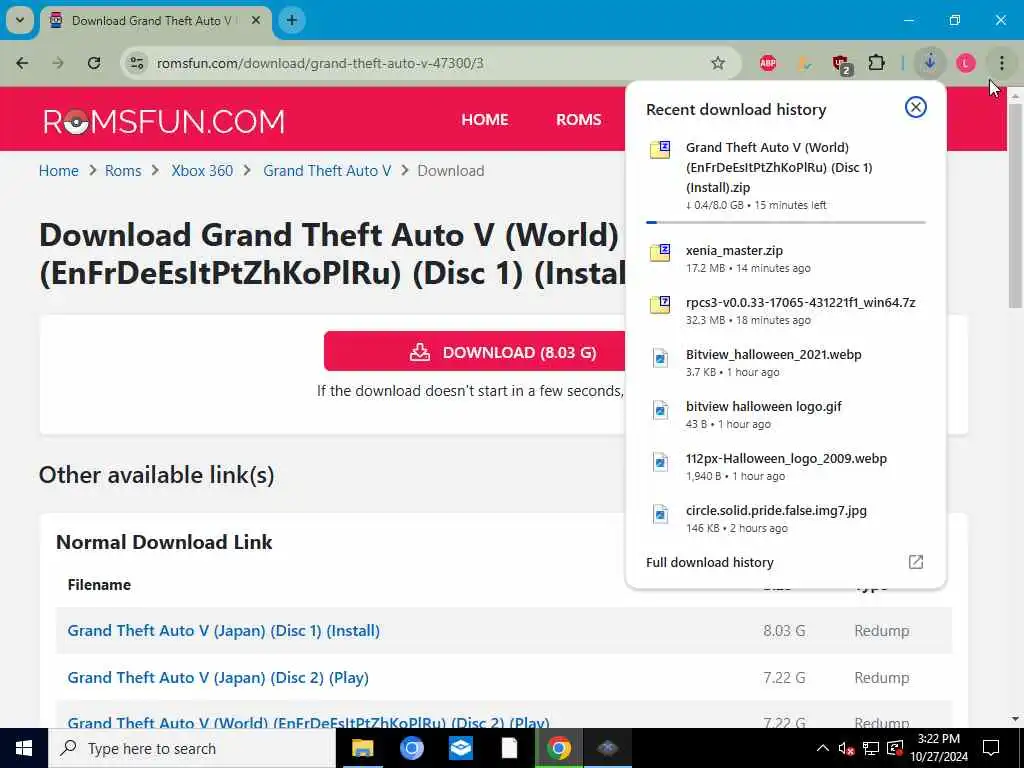Click the circle.solid.pride.false.img7.jpg file icon
This screenshot has width=1024, height=768.
[x=660, y=514]
